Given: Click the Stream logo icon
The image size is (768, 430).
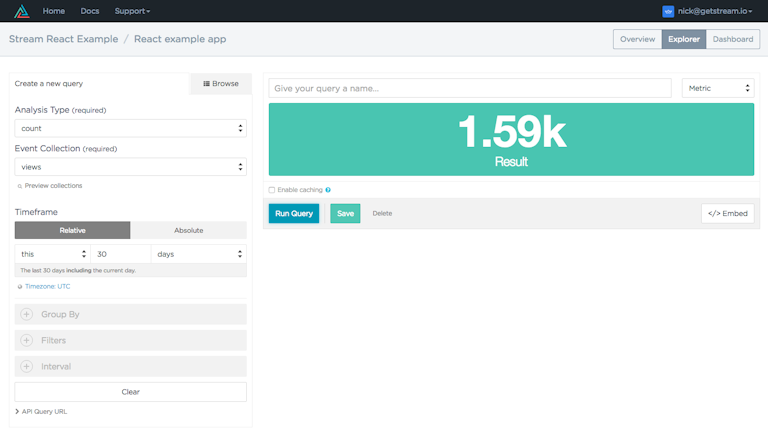Looking at the screenshot, I should (x=22, y=11).
